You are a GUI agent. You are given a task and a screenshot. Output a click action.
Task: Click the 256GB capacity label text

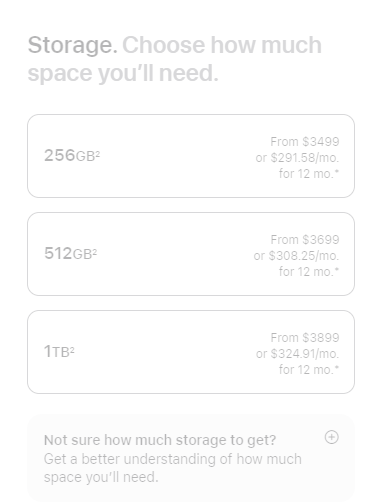coord(72,155)
